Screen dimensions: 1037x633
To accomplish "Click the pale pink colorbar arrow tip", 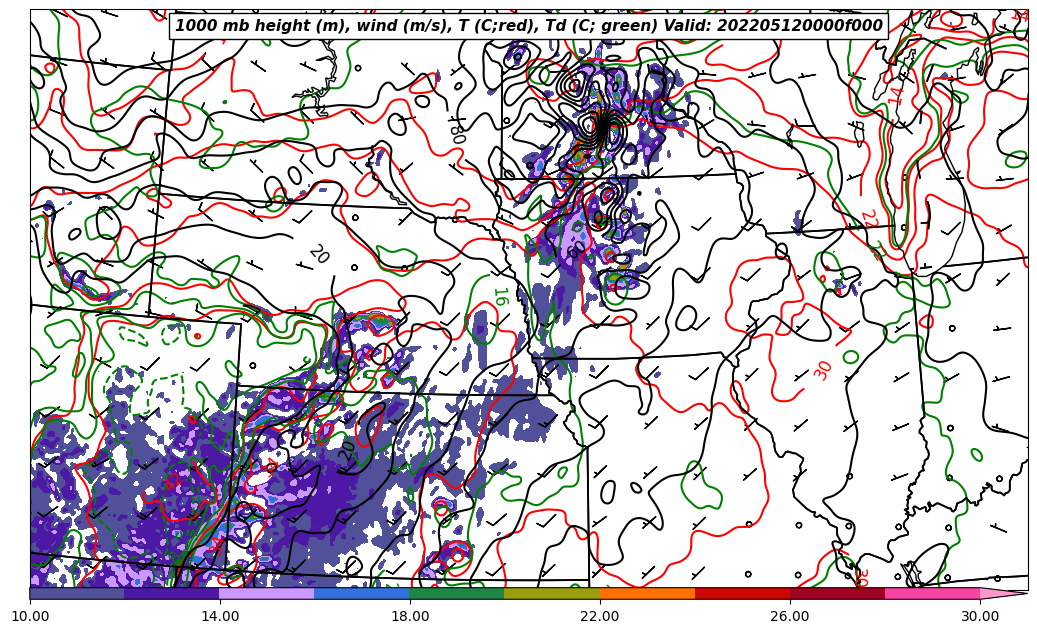I will pyautogui.click(x=1003, y=593).
